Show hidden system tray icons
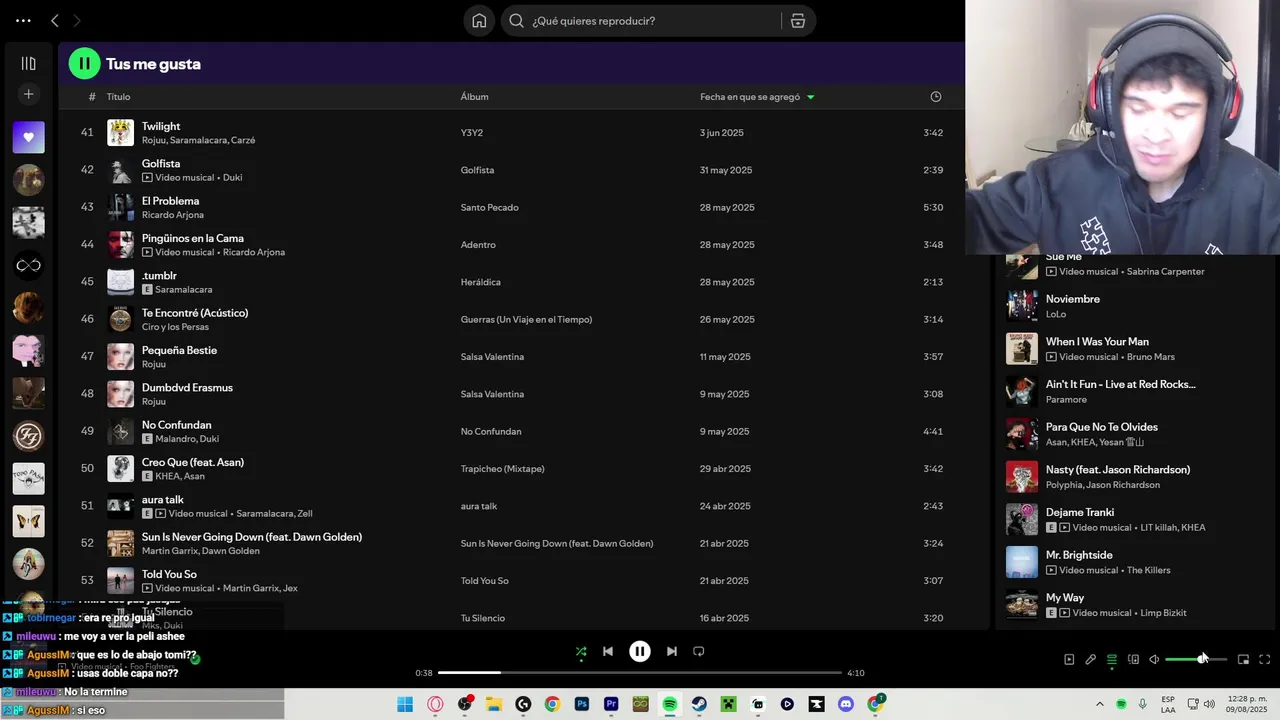This screenshot has height=720, width=1280. coord(1100,704)
